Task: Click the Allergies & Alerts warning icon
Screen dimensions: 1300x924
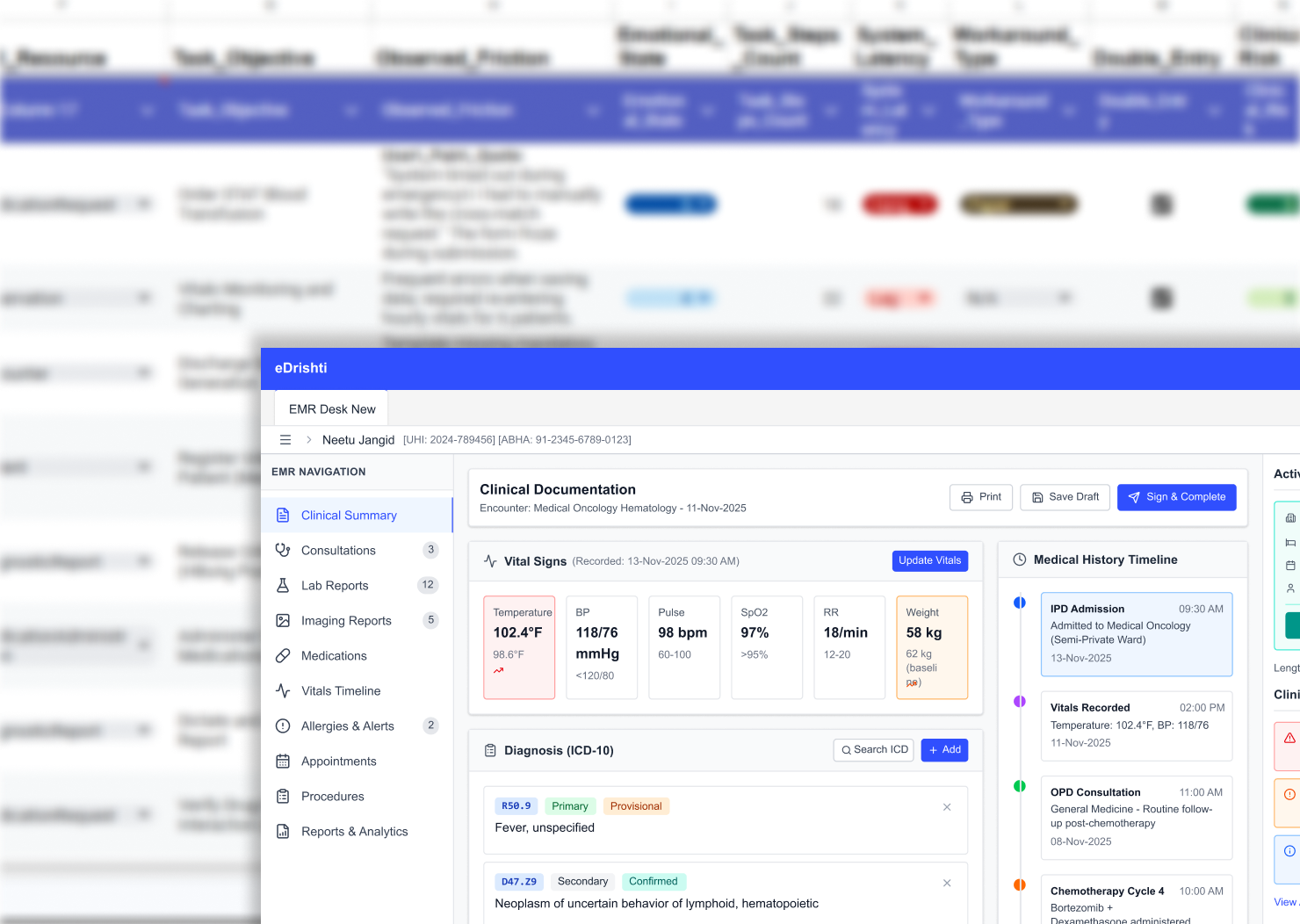Action: 281,725
